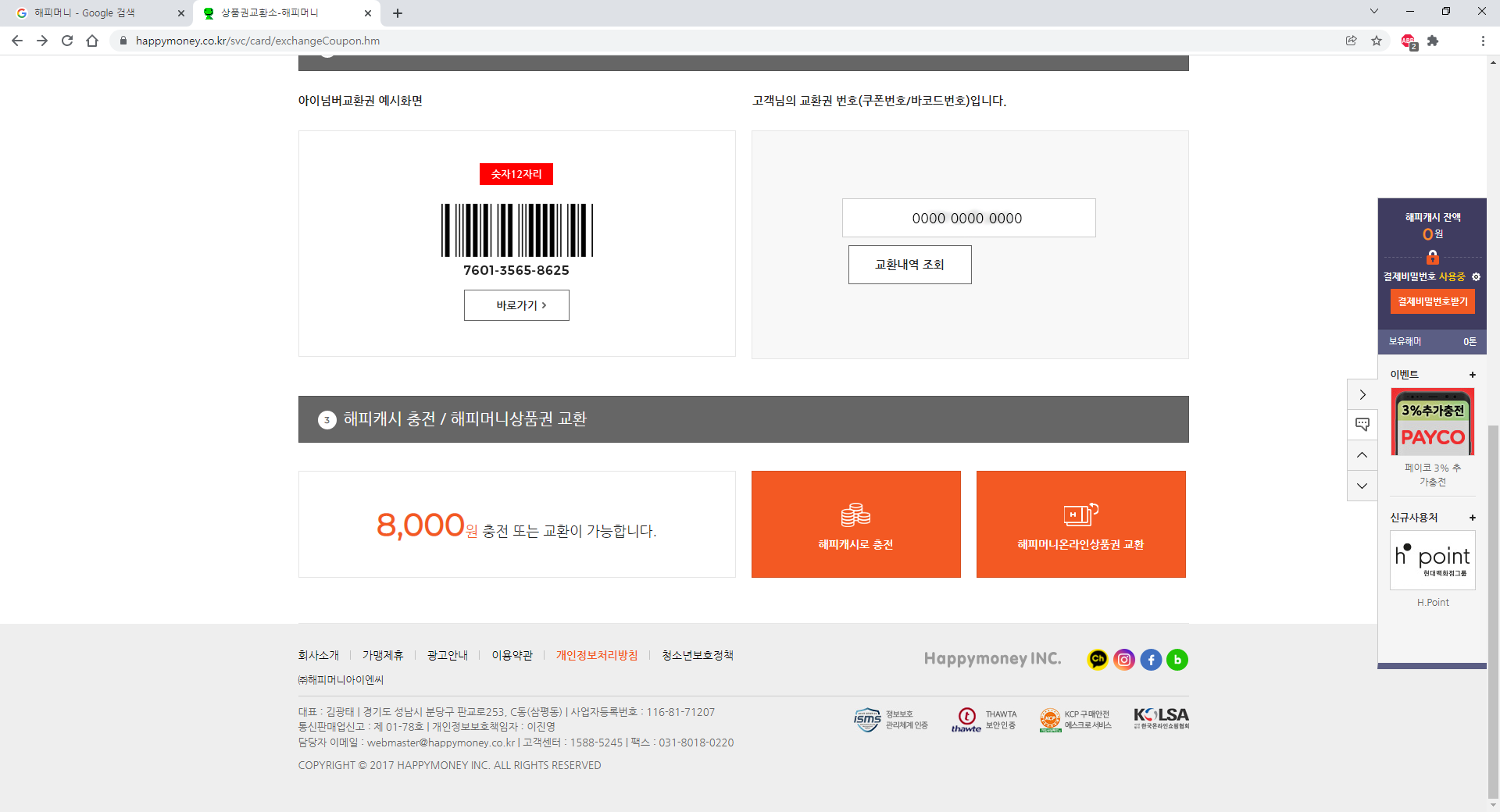1500x812 pixels.
Task: View site security lock icon
Action: 123,41
